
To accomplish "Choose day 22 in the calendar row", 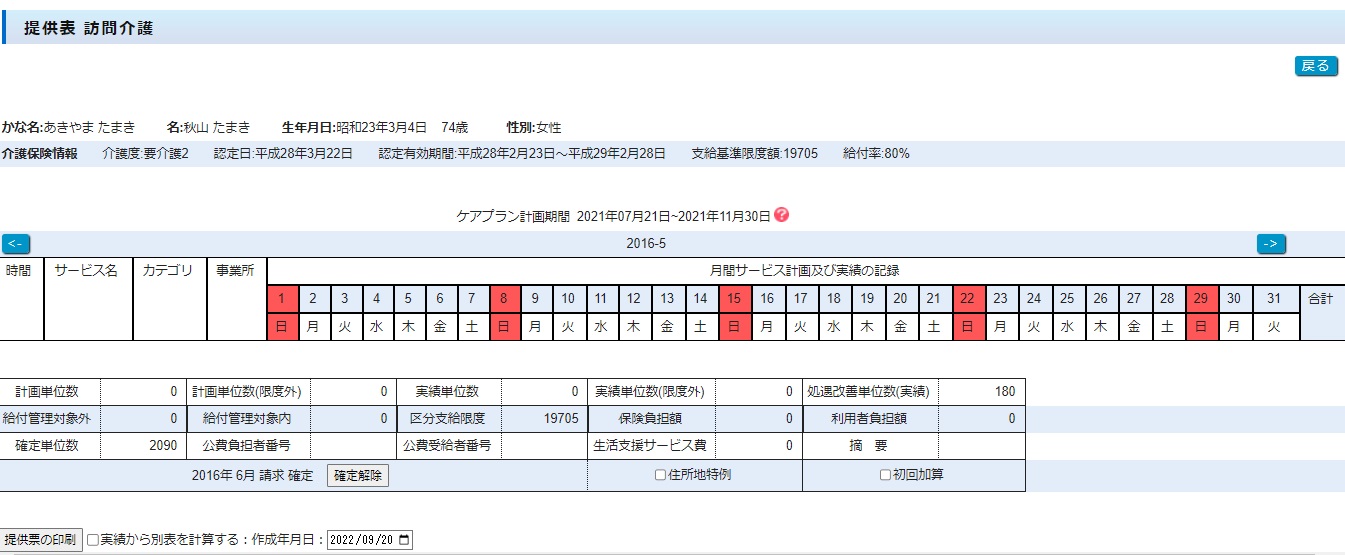I will pyautogui.click(x=968, y=298).
